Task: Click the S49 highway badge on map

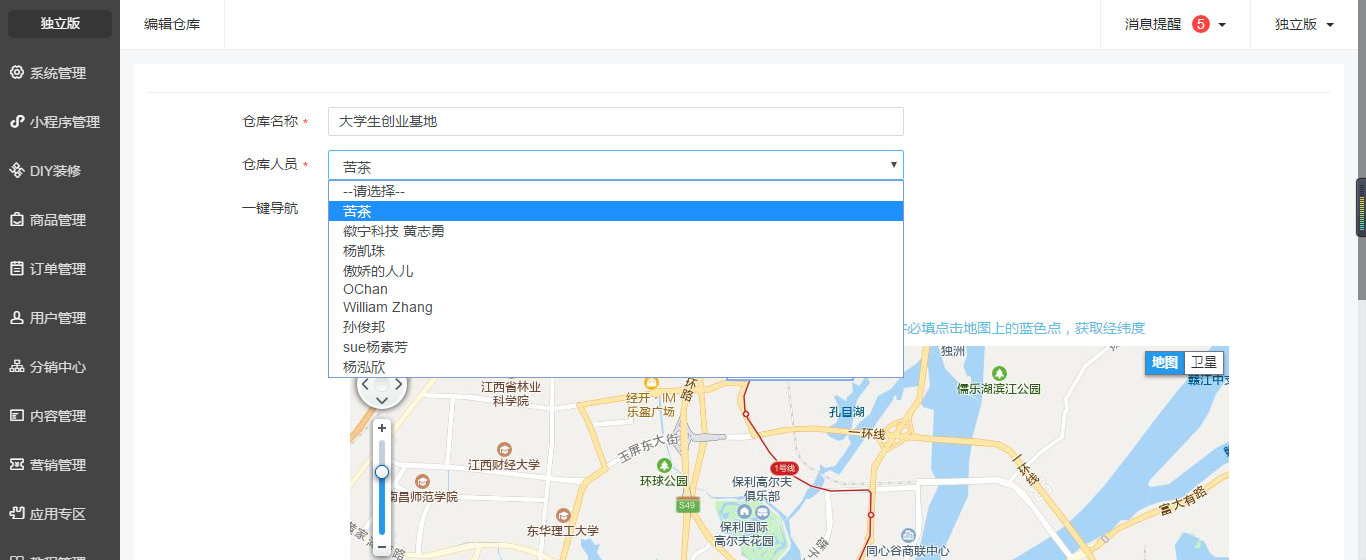Action: coord(686,505)
